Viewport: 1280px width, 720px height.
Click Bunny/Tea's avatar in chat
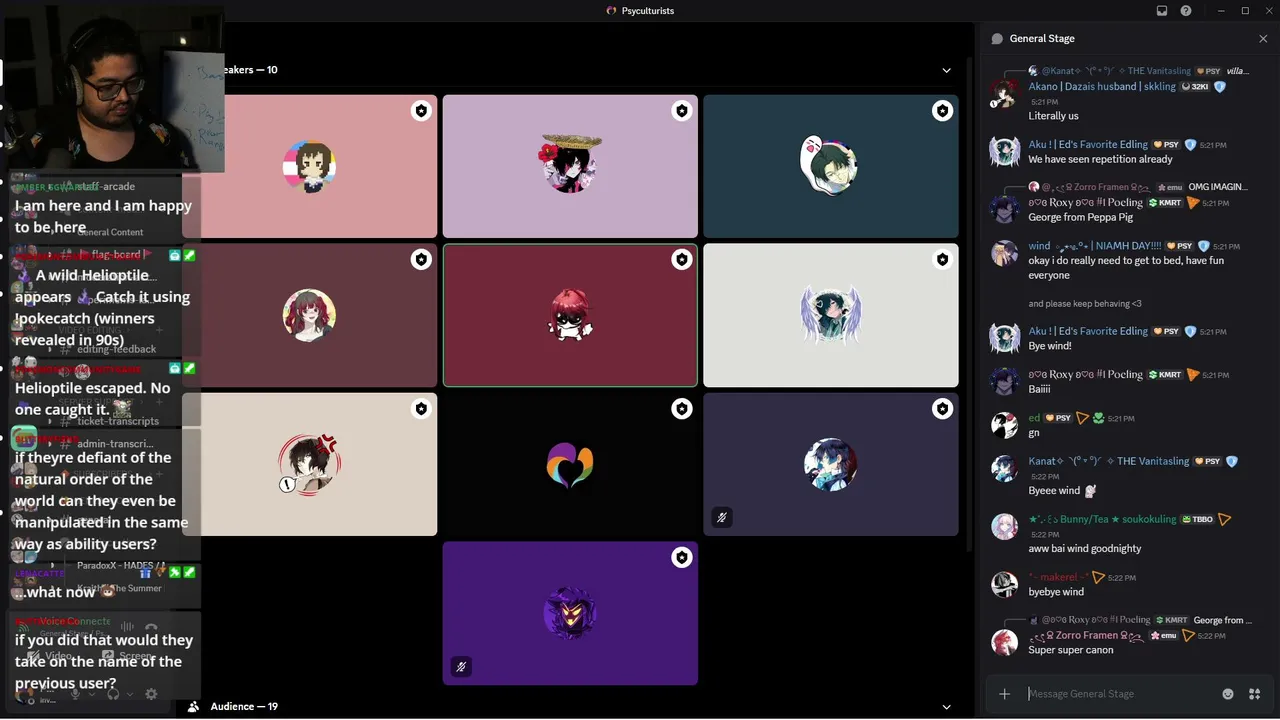[x=1004, y=527]
